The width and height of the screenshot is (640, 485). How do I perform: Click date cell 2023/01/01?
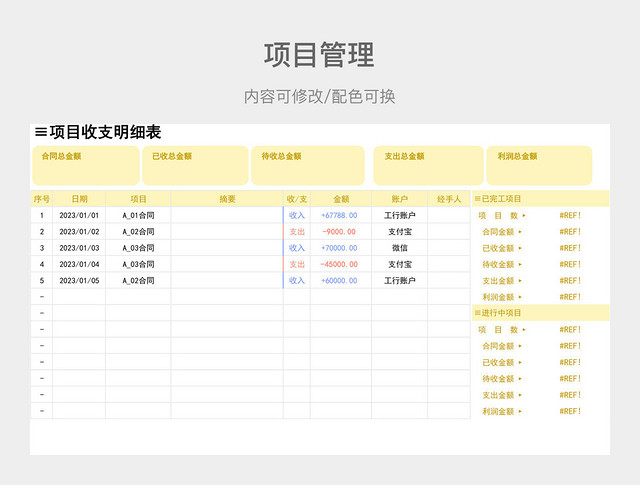79,215
